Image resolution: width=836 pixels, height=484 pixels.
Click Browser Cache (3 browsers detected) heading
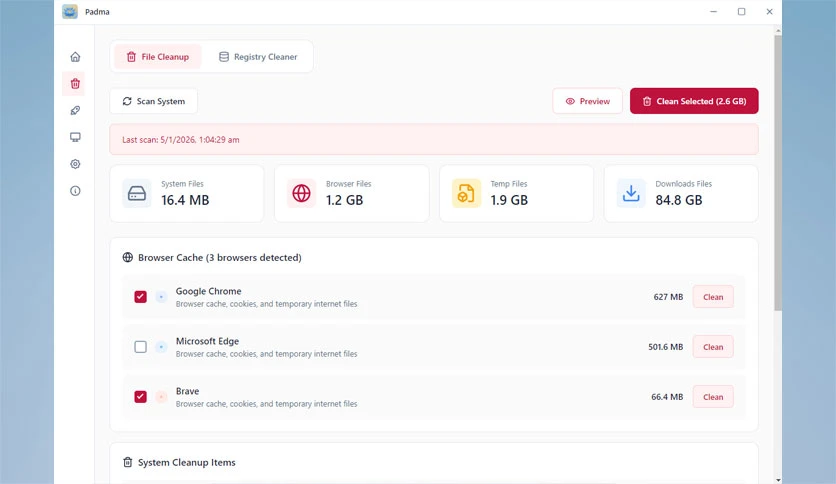click(220, 257)
